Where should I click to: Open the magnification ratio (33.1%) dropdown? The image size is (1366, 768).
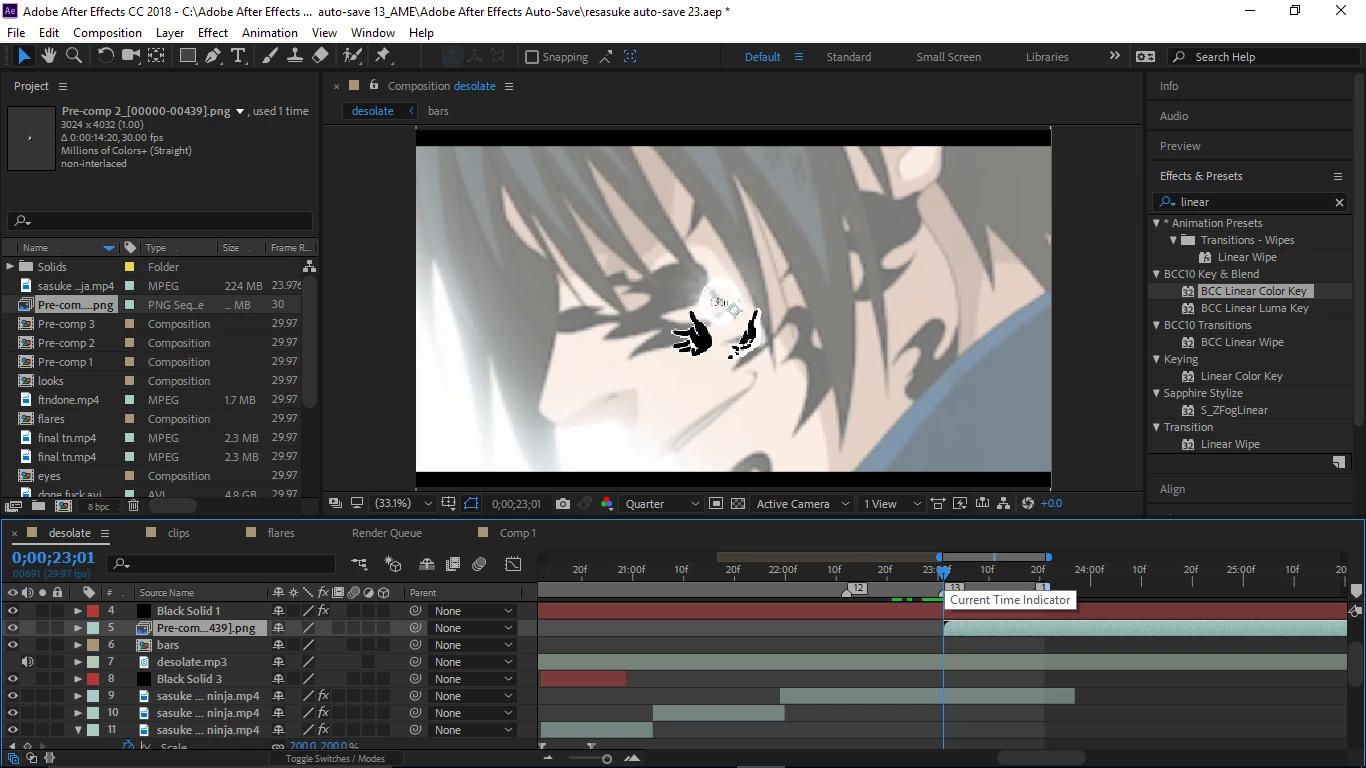click(404, 504)
